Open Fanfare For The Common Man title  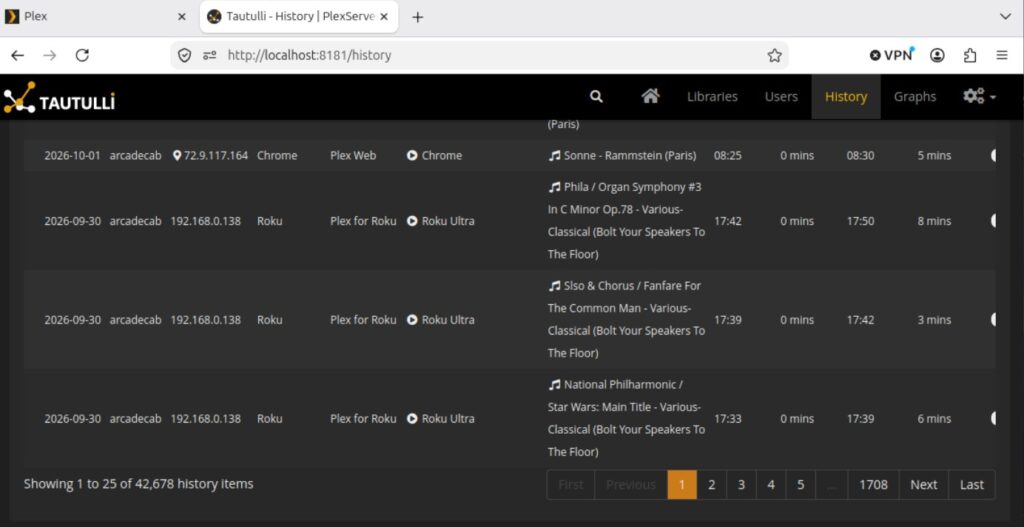point(626,319)
